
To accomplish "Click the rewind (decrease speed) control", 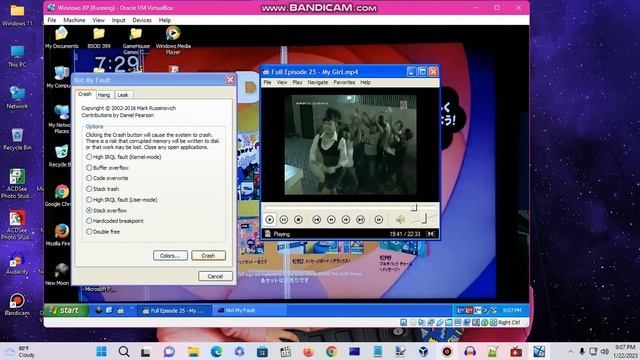I will coord(331,220).
